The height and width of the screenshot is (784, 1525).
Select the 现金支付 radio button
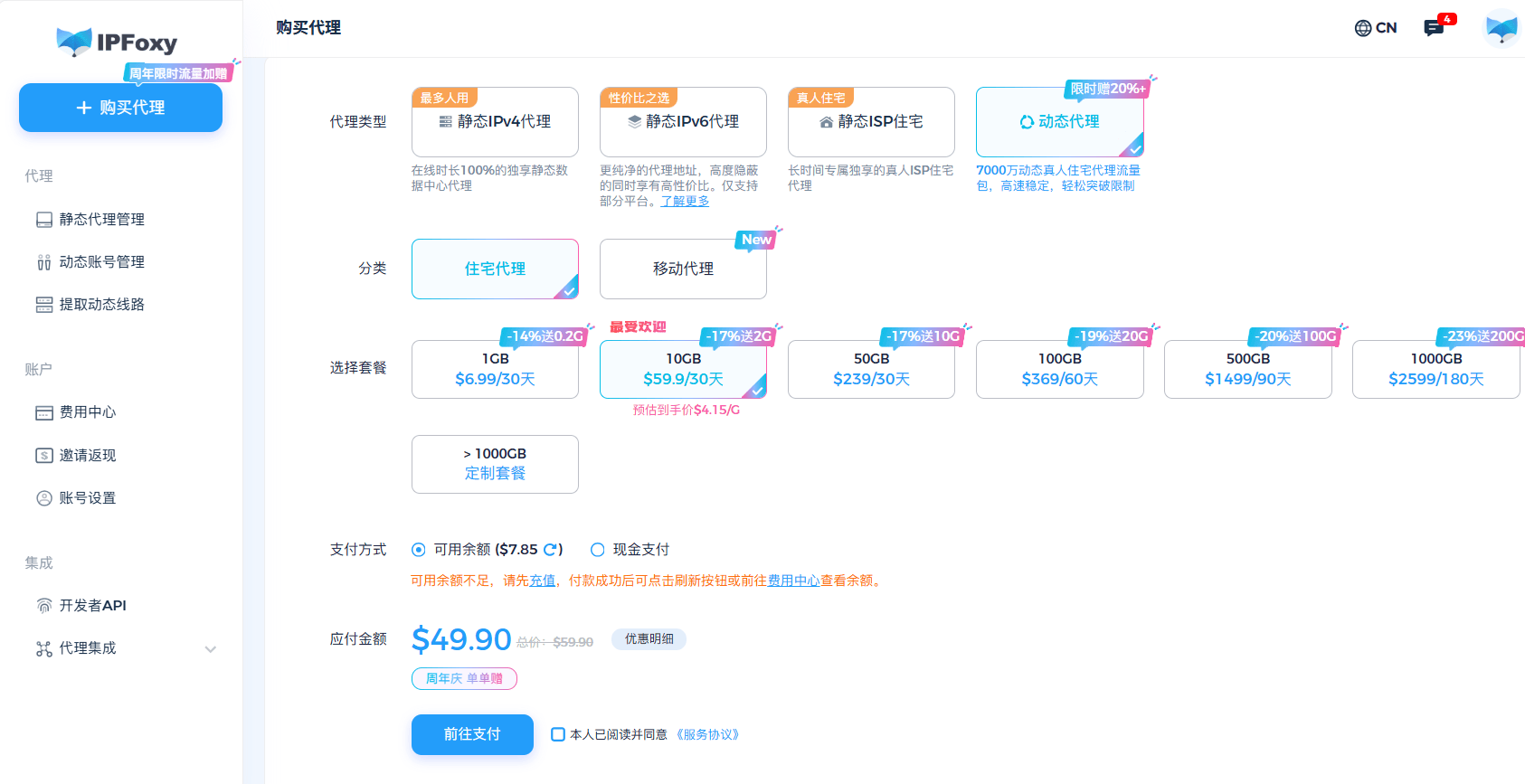point(598,550)
